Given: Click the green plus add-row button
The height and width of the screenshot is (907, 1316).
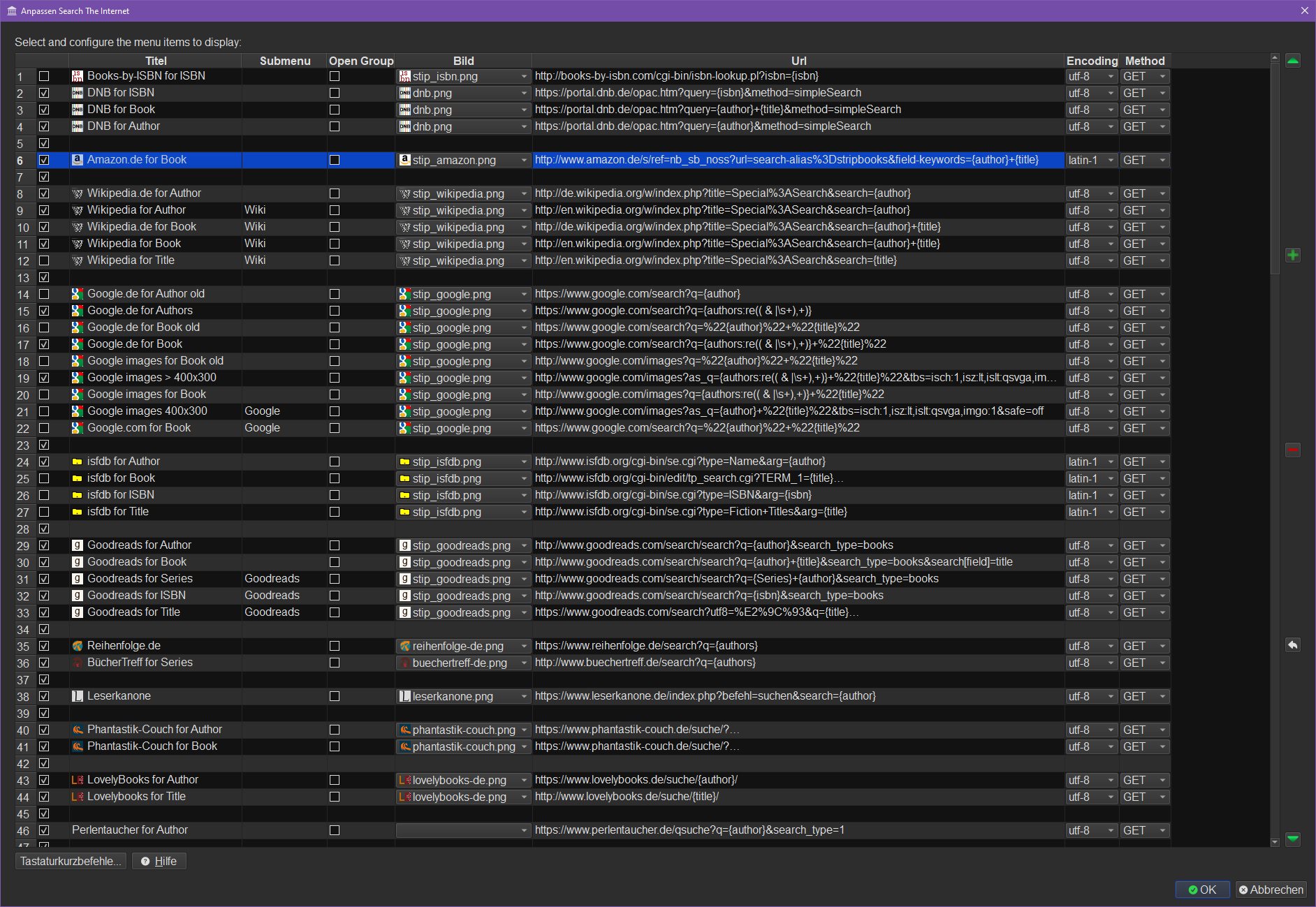Looking at the screenshot, I should pyautogui.click(x=1293, y=255).
